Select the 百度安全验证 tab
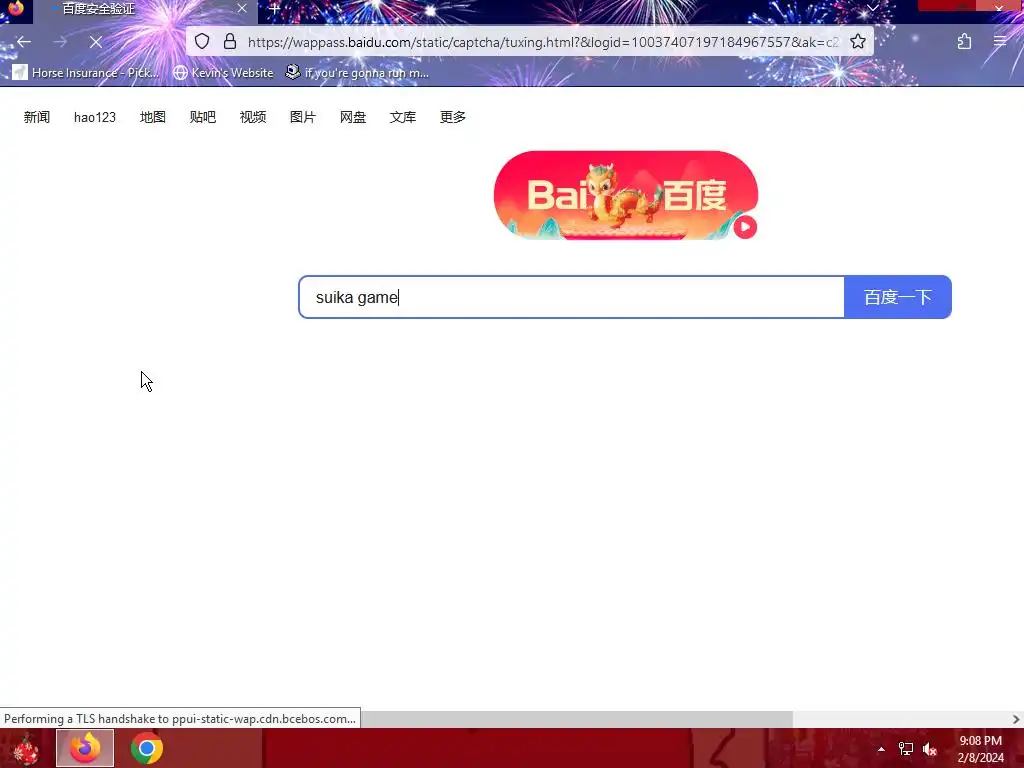 (145, 9)
